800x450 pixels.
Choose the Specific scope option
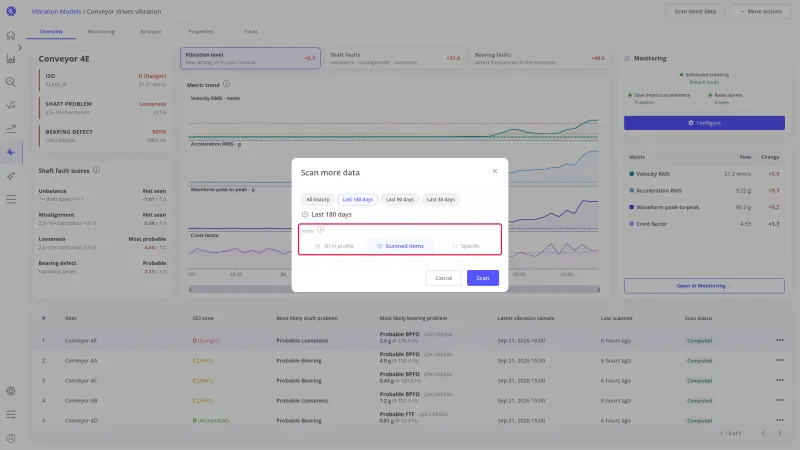pyautogui.click(x=466, y=246)
